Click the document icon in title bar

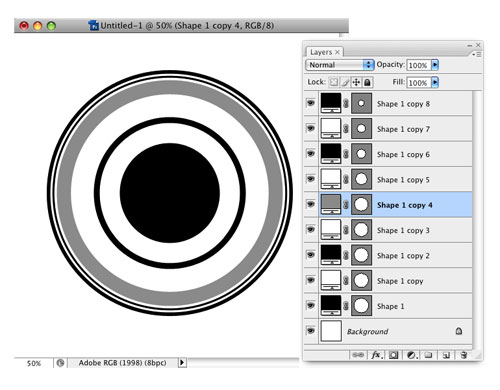(93, 25)
